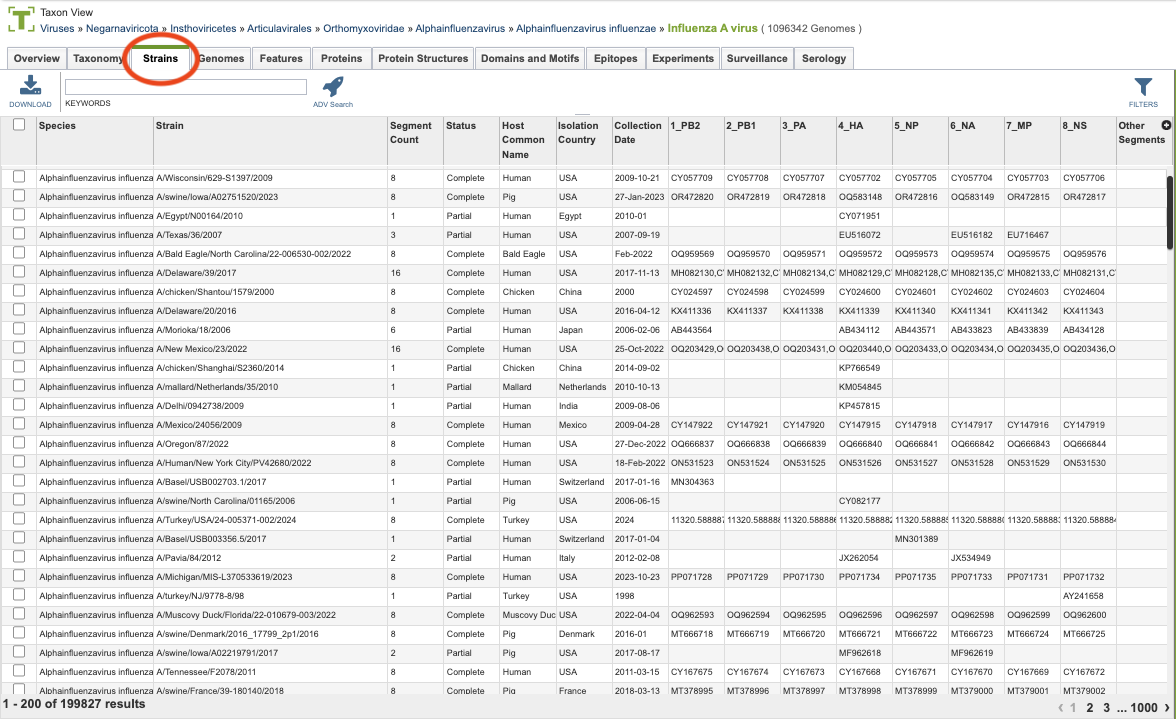Check the A/swine/Iowa/A02751520/2023 row checkbox
Screen dimensions: 1176x719
pos(20,196)
